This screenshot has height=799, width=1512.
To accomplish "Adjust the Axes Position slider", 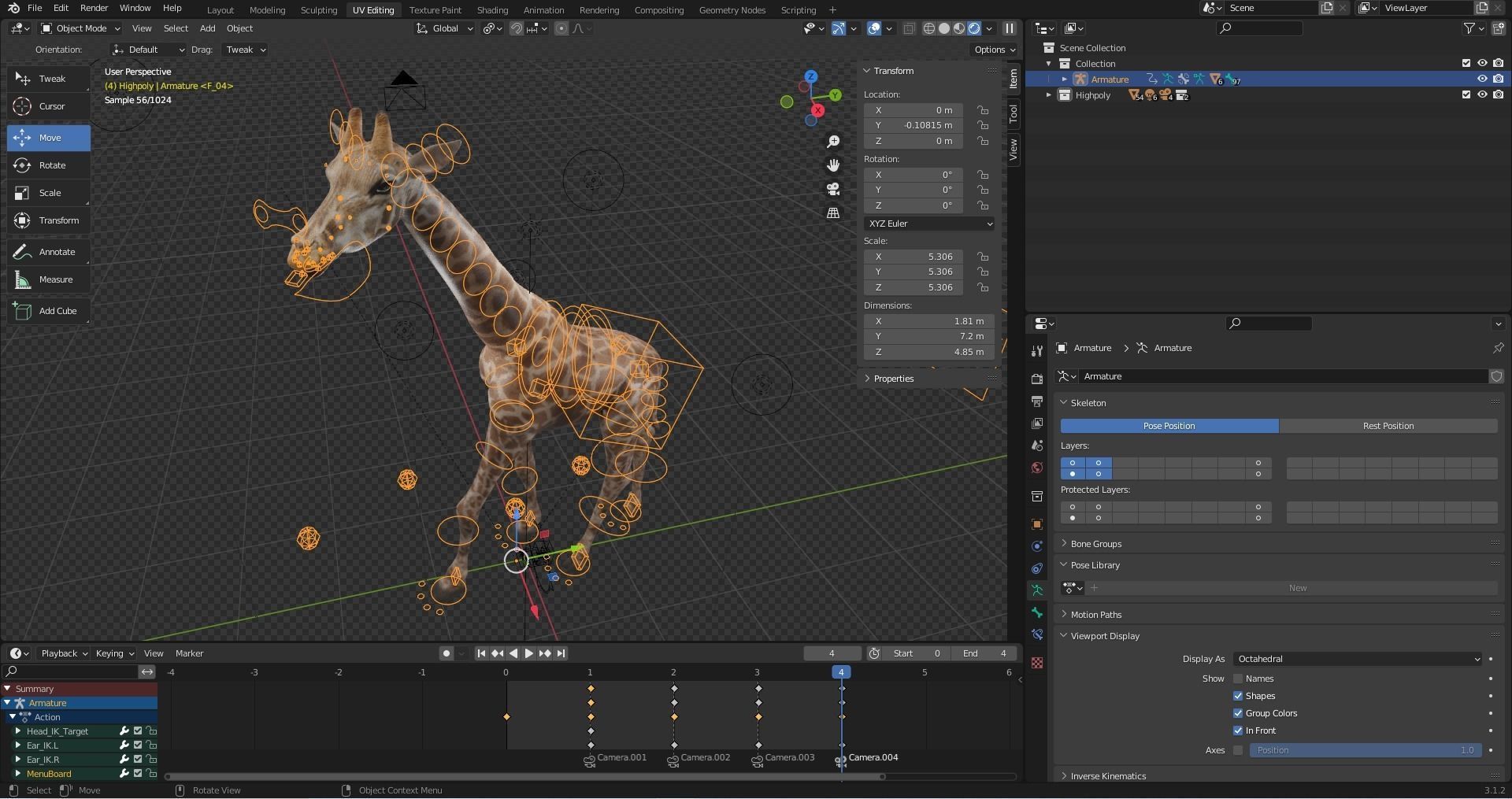I will point(1365,750).
